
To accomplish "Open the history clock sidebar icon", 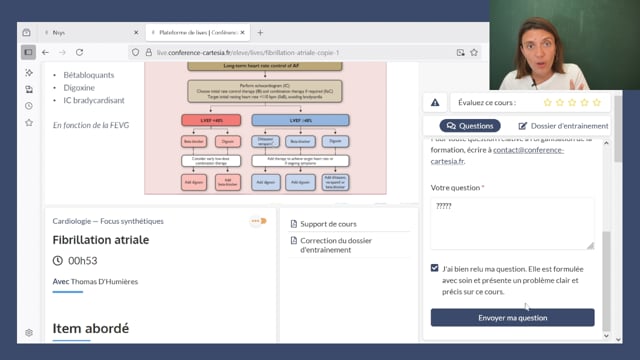I will 29,106.
